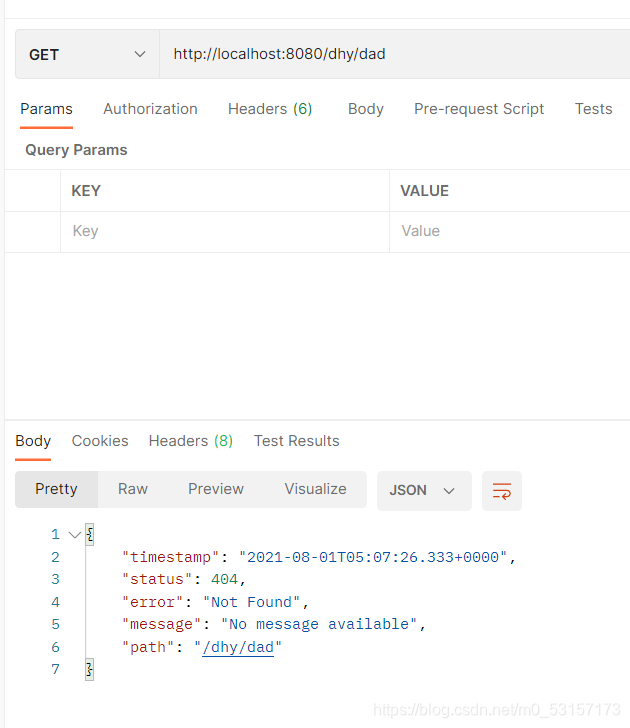Switch to the Authorization tab
The height and width of the screenshot is (728, 630).
pyautogui.click(x=150, y=109)
